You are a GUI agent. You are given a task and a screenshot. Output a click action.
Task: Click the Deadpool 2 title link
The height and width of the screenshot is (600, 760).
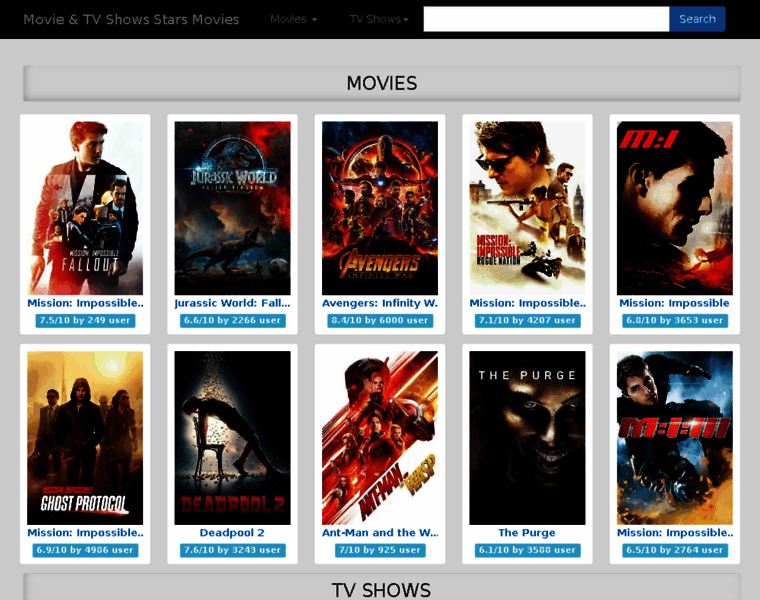[233, 533]
